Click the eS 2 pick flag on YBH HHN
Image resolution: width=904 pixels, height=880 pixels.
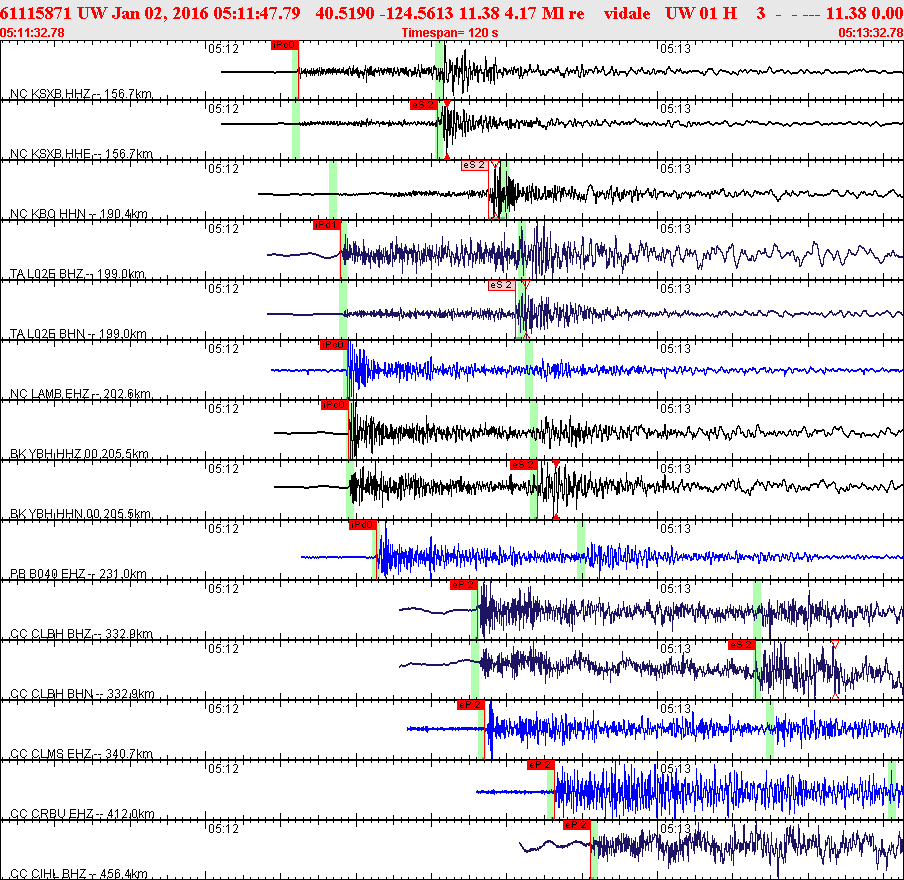pyautogui.click(x=523, y=465)
